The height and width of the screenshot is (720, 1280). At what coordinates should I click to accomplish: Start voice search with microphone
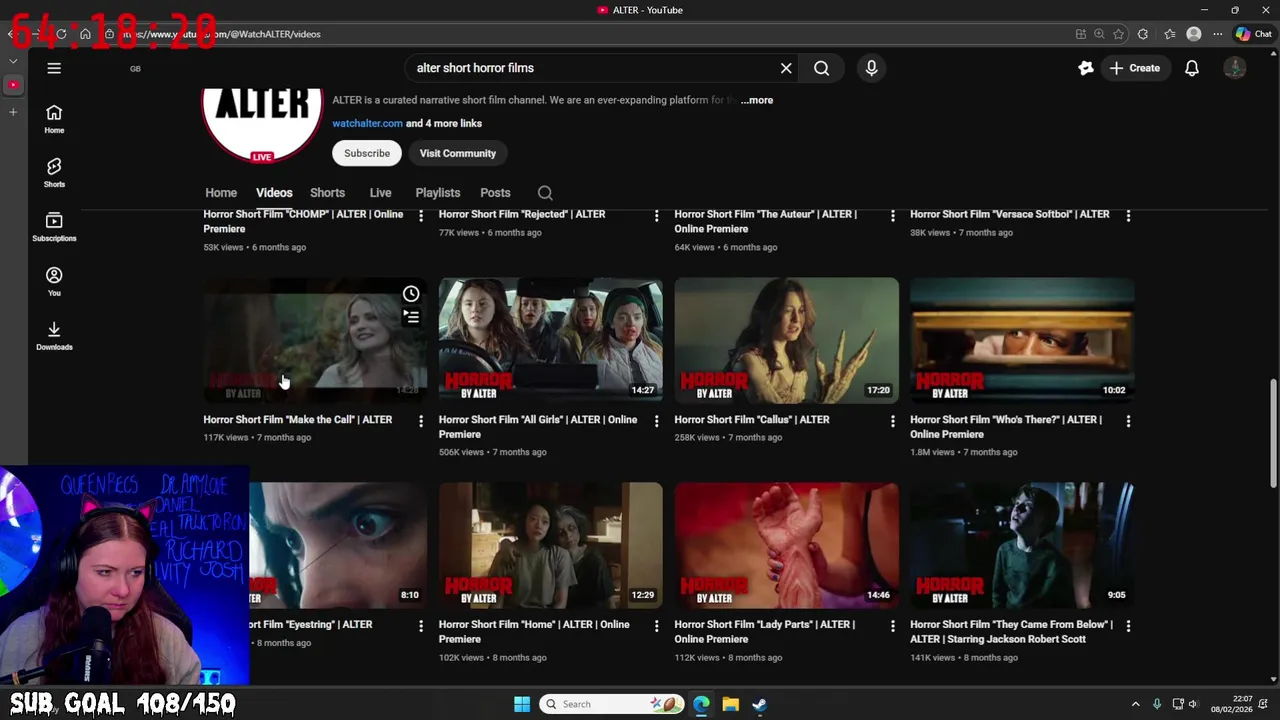871,68
